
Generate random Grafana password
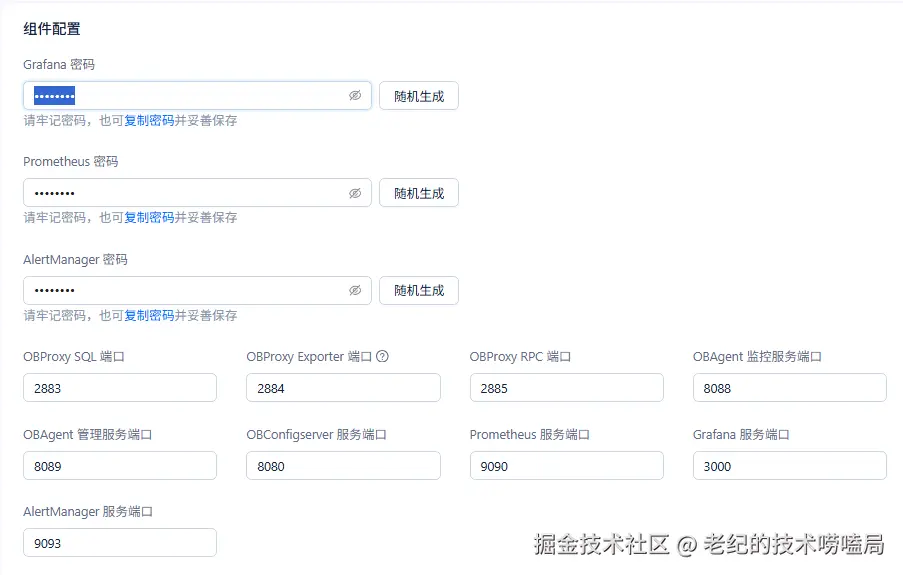(x=419, y=96)
